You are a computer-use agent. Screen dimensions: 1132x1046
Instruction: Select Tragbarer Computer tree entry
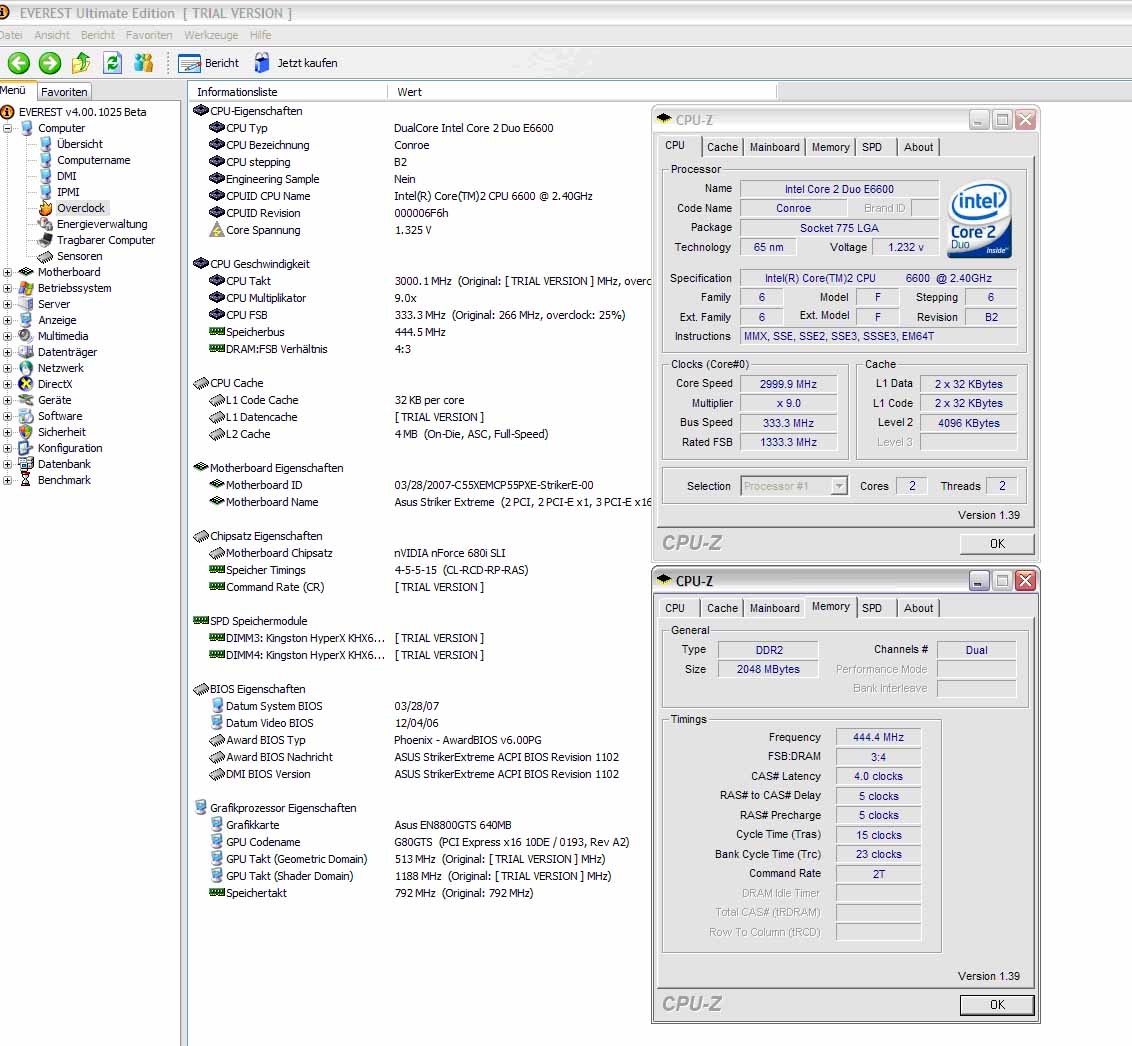[x=105, y=240]
